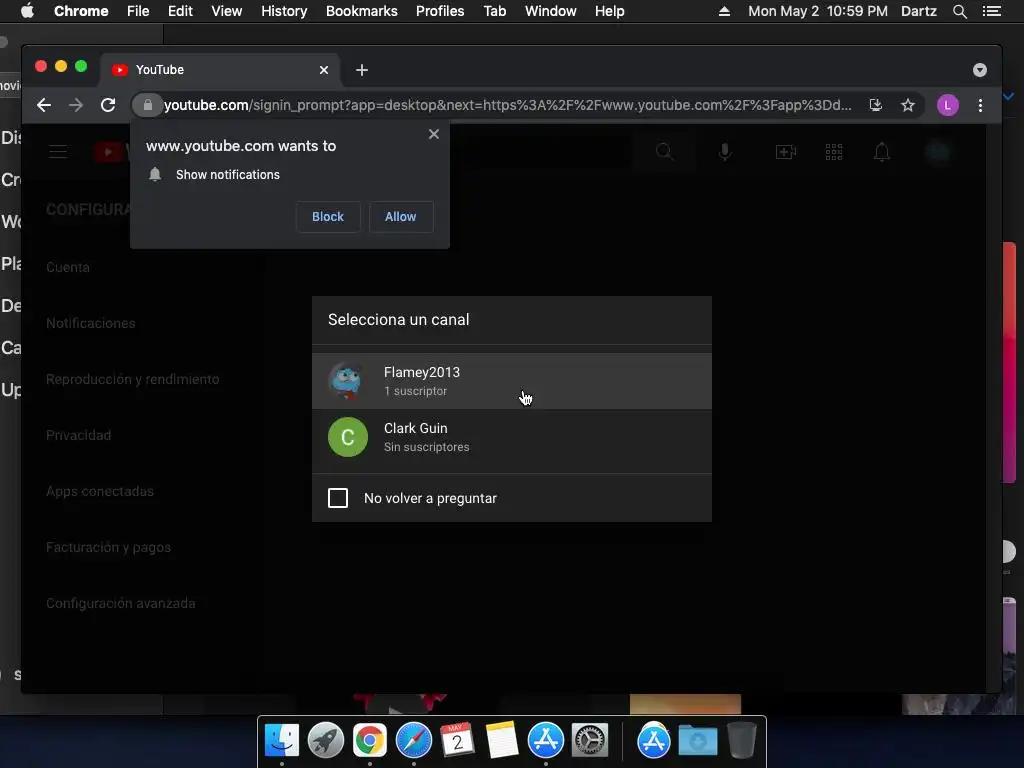Screen dimensions: 1024x768
Task: Open Notification Center list icon
Action: [x=992, y=11]
